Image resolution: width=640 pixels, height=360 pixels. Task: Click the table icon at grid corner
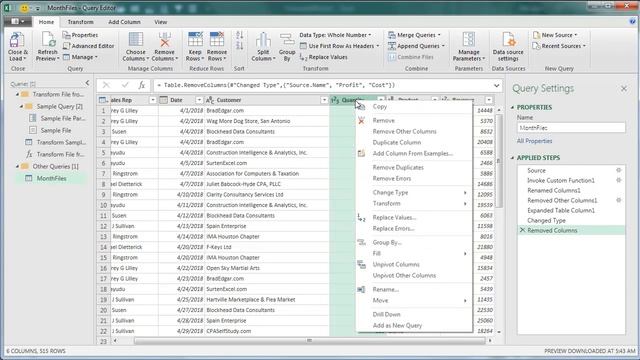tap(103, 100)
